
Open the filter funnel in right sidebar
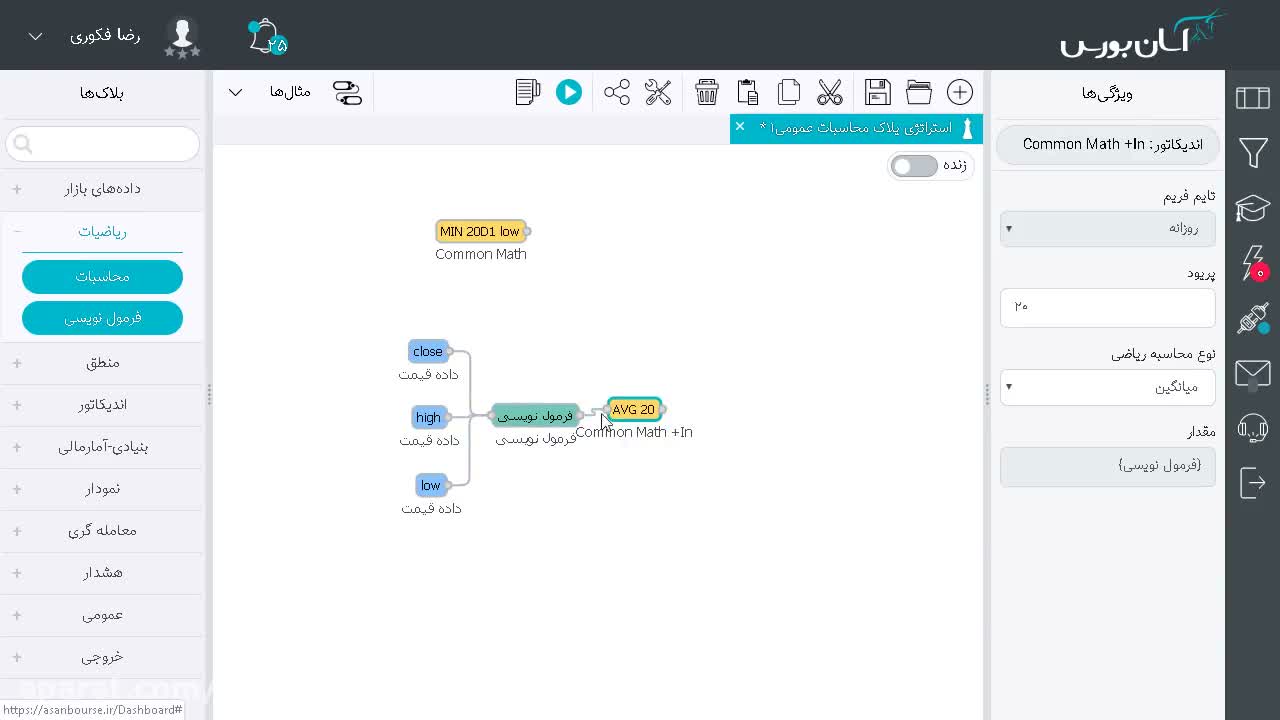point(1253,153)
